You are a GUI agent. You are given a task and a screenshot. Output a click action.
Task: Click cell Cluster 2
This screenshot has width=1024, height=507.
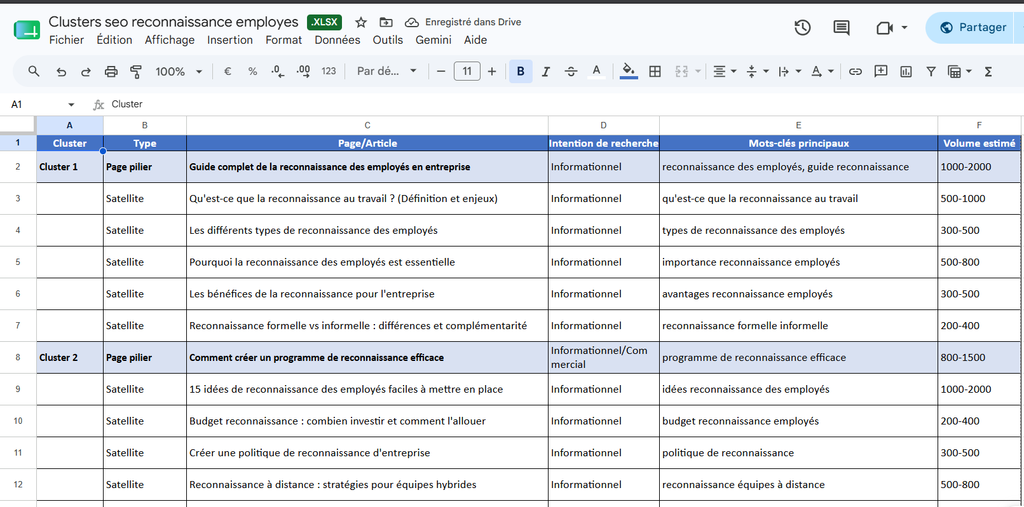pos(70,357)
